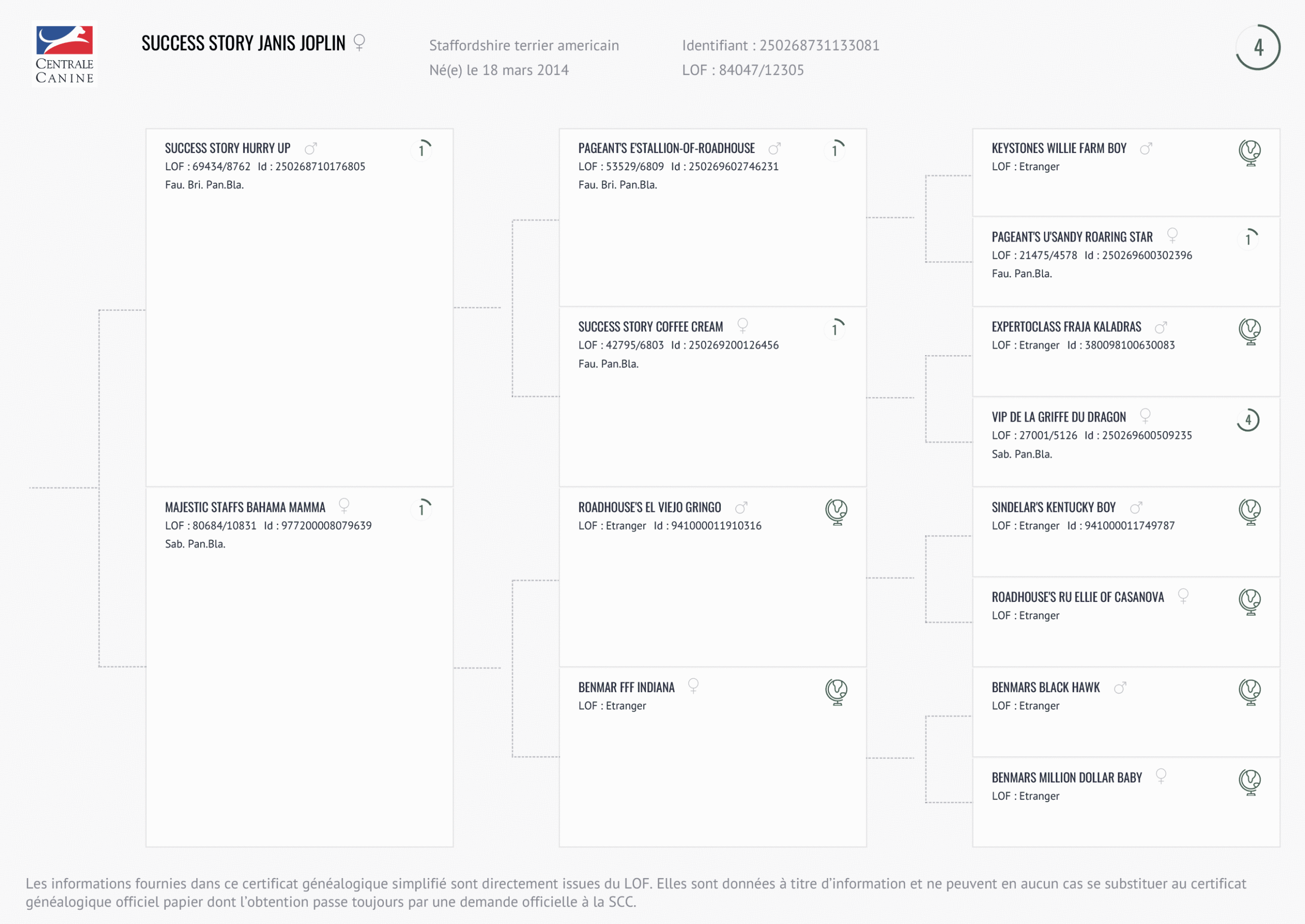The width and height of the screenshot is (1305, 924).
Task: Click the globe icon on Benmars Million Dollar Baby
Action: tap(1249, 782)
